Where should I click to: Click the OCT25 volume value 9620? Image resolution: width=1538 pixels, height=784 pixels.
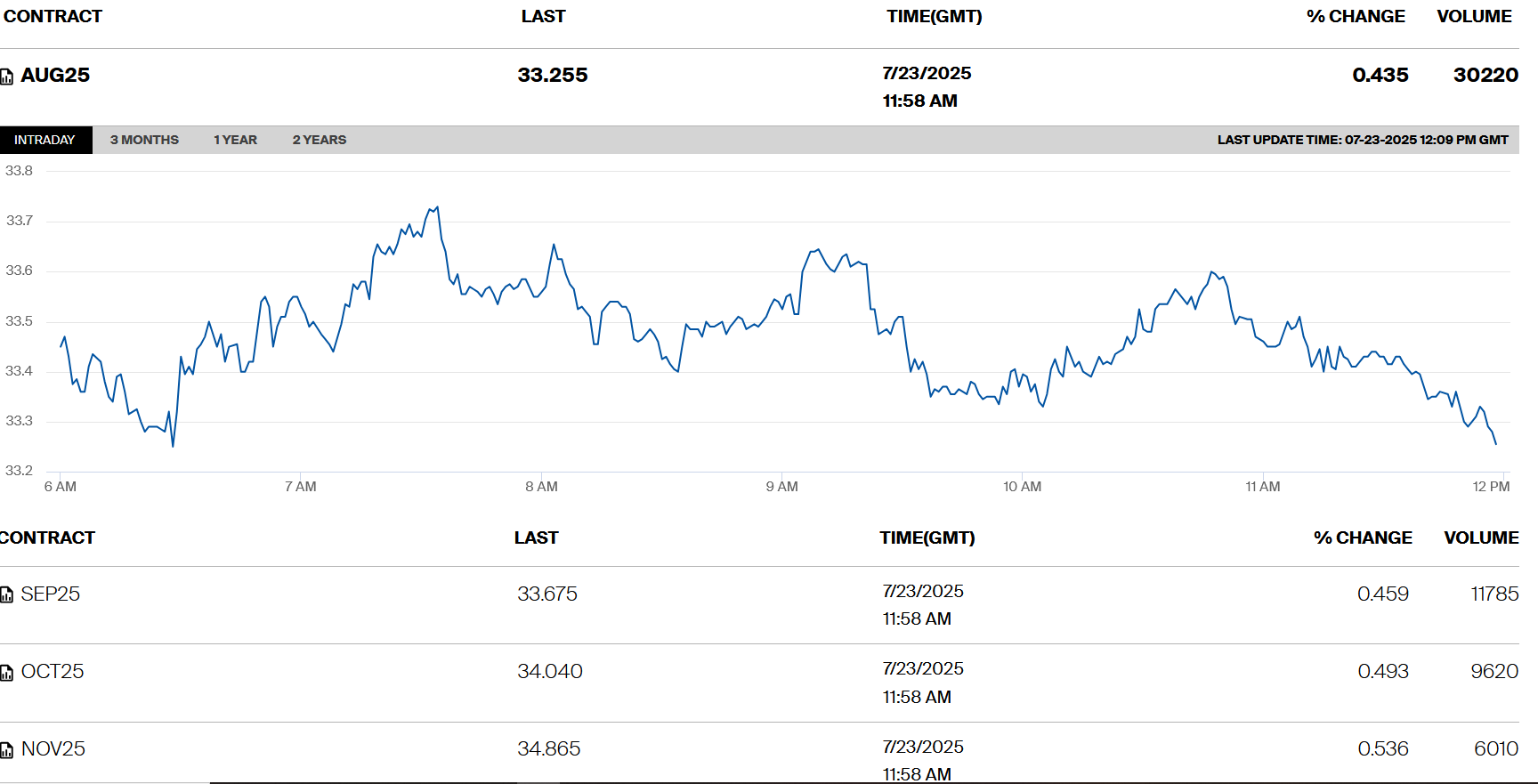point(1493,672)
